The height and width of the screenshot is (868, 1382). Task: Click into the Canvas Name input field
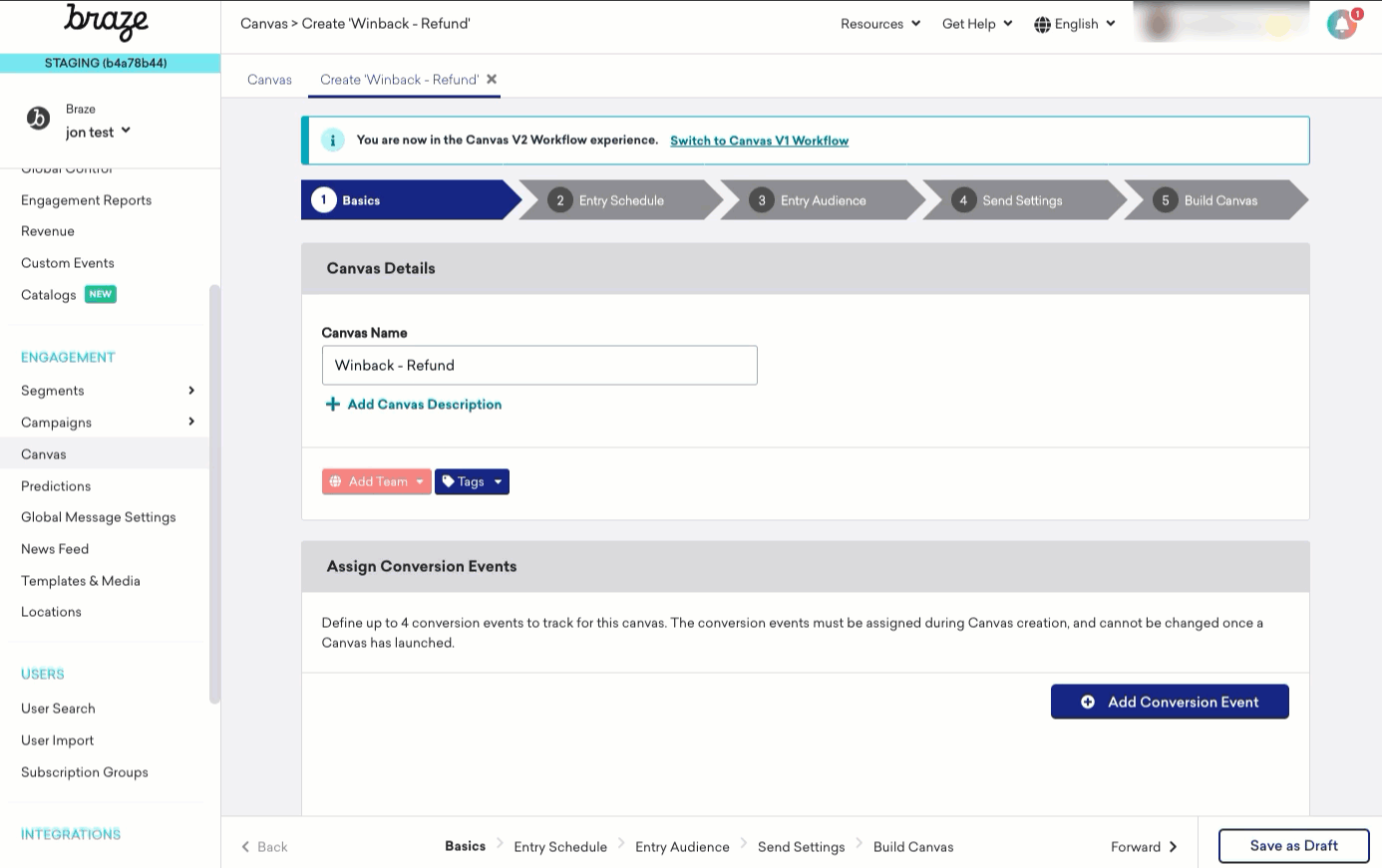point(539,365)
